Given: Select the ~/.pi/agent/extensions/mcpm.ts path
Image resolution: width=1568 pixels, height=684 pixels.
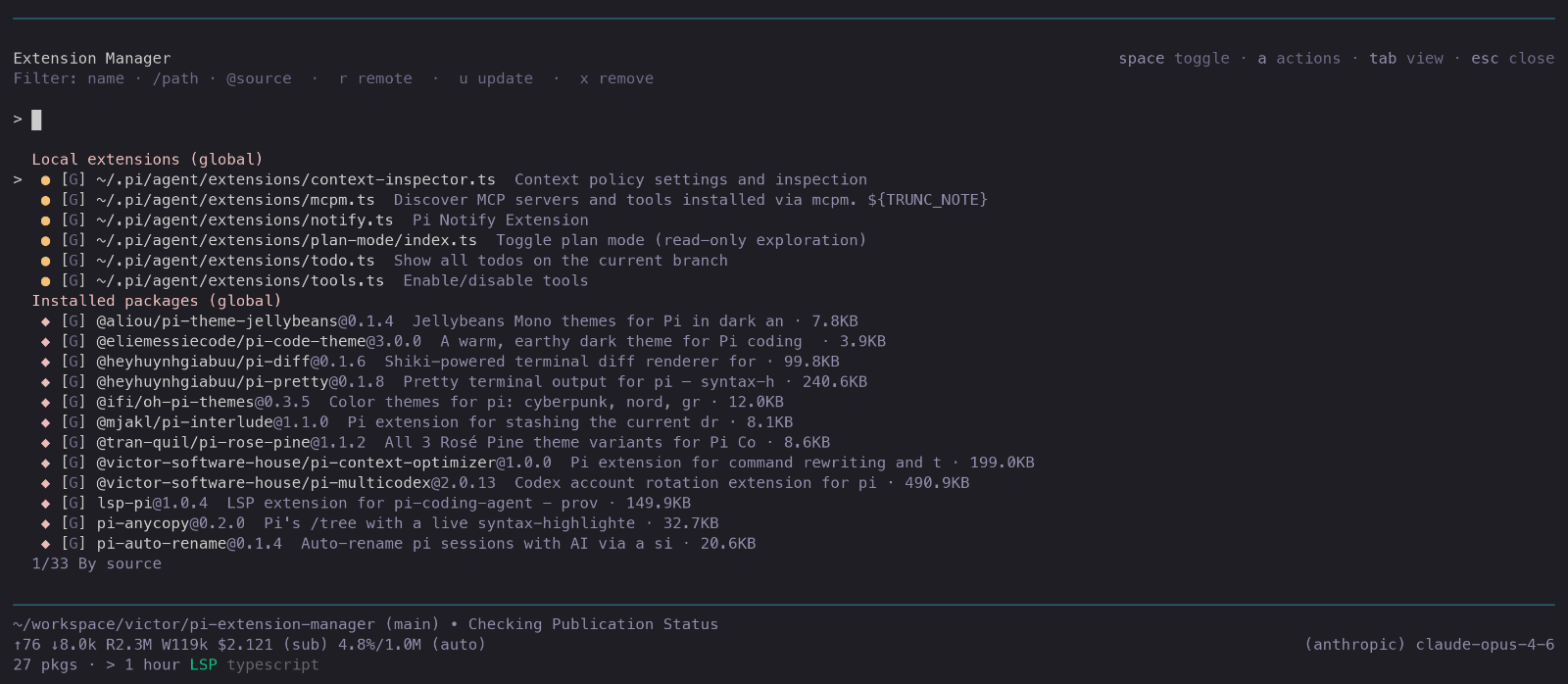Looking at the screenshot, I should click(x=235, y=200).
